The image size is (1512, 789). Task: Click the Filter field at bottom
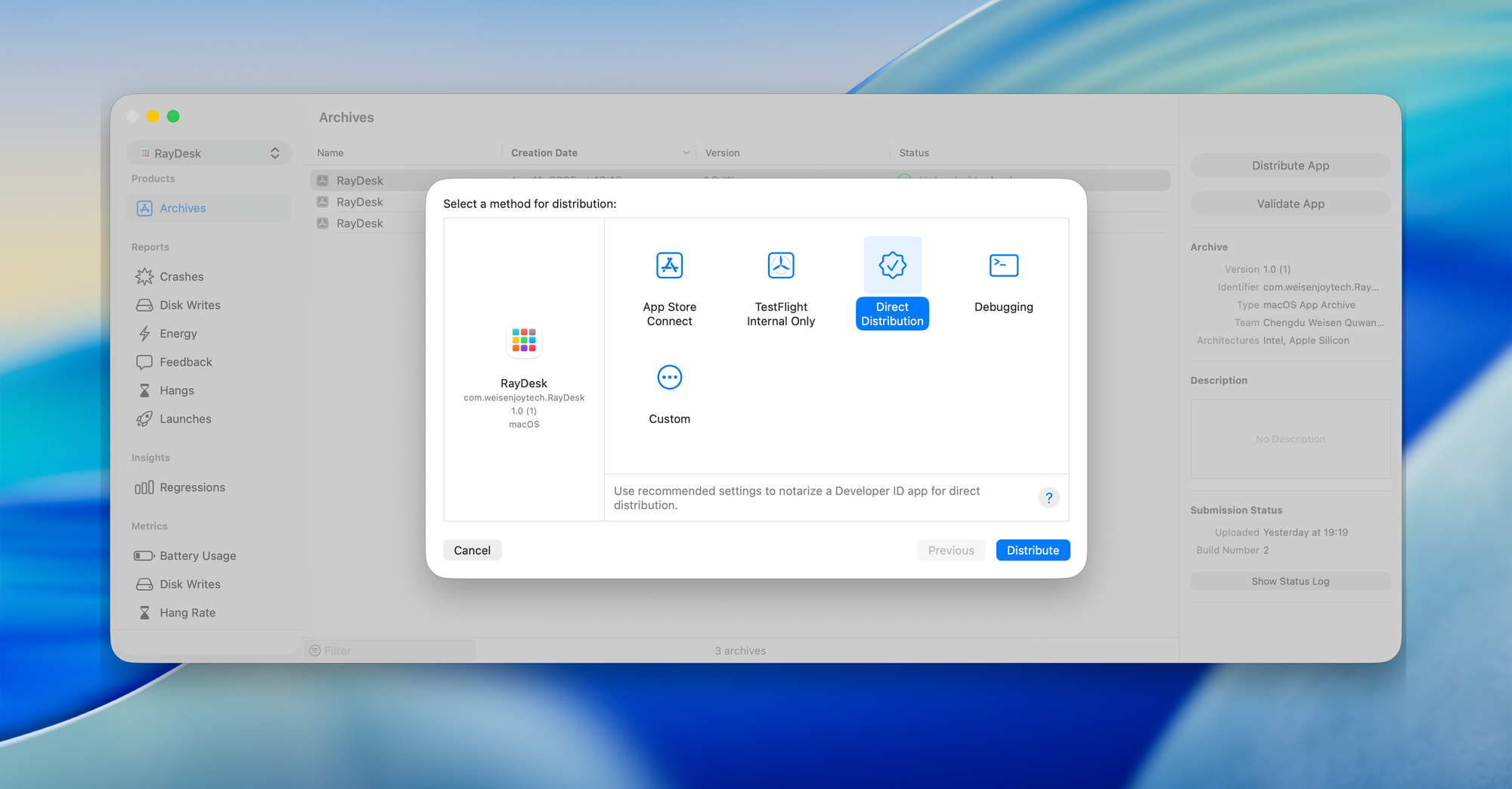click(x=393, y=651)
